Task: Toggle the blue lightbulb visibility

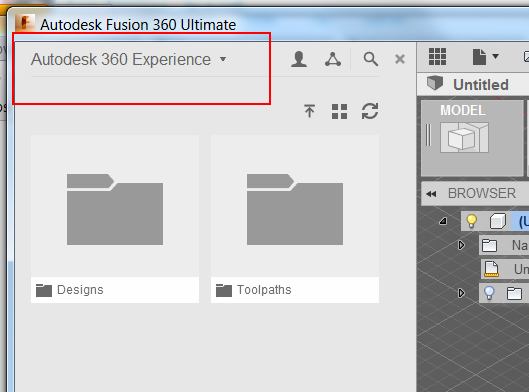Action: (489, 293)
